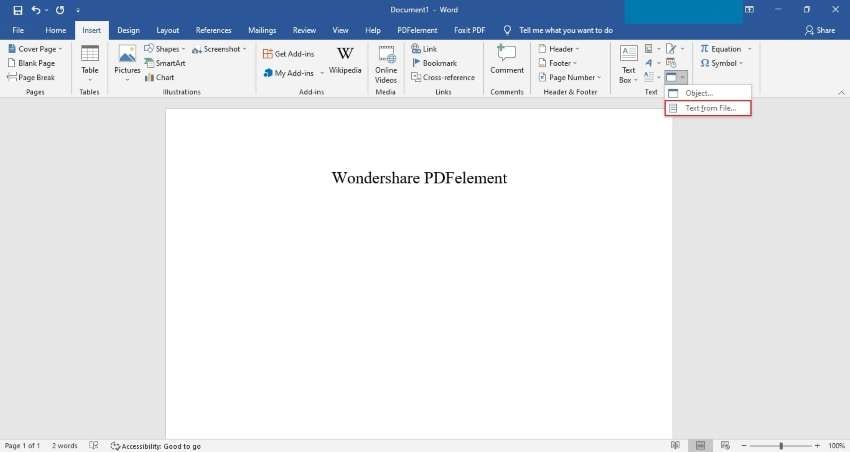Click Page 1 of 1 indicator

(x=22, y=445)
